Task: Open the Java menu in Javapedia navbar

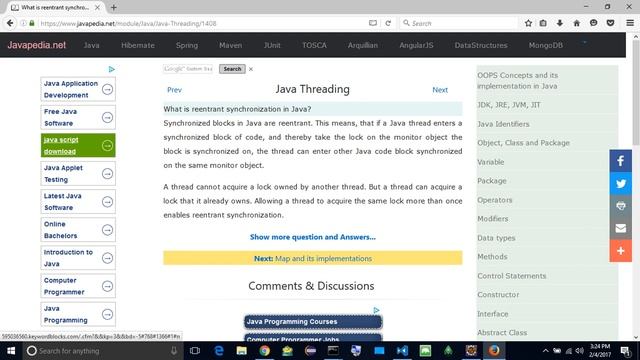Action: click(x=91, y=45)
